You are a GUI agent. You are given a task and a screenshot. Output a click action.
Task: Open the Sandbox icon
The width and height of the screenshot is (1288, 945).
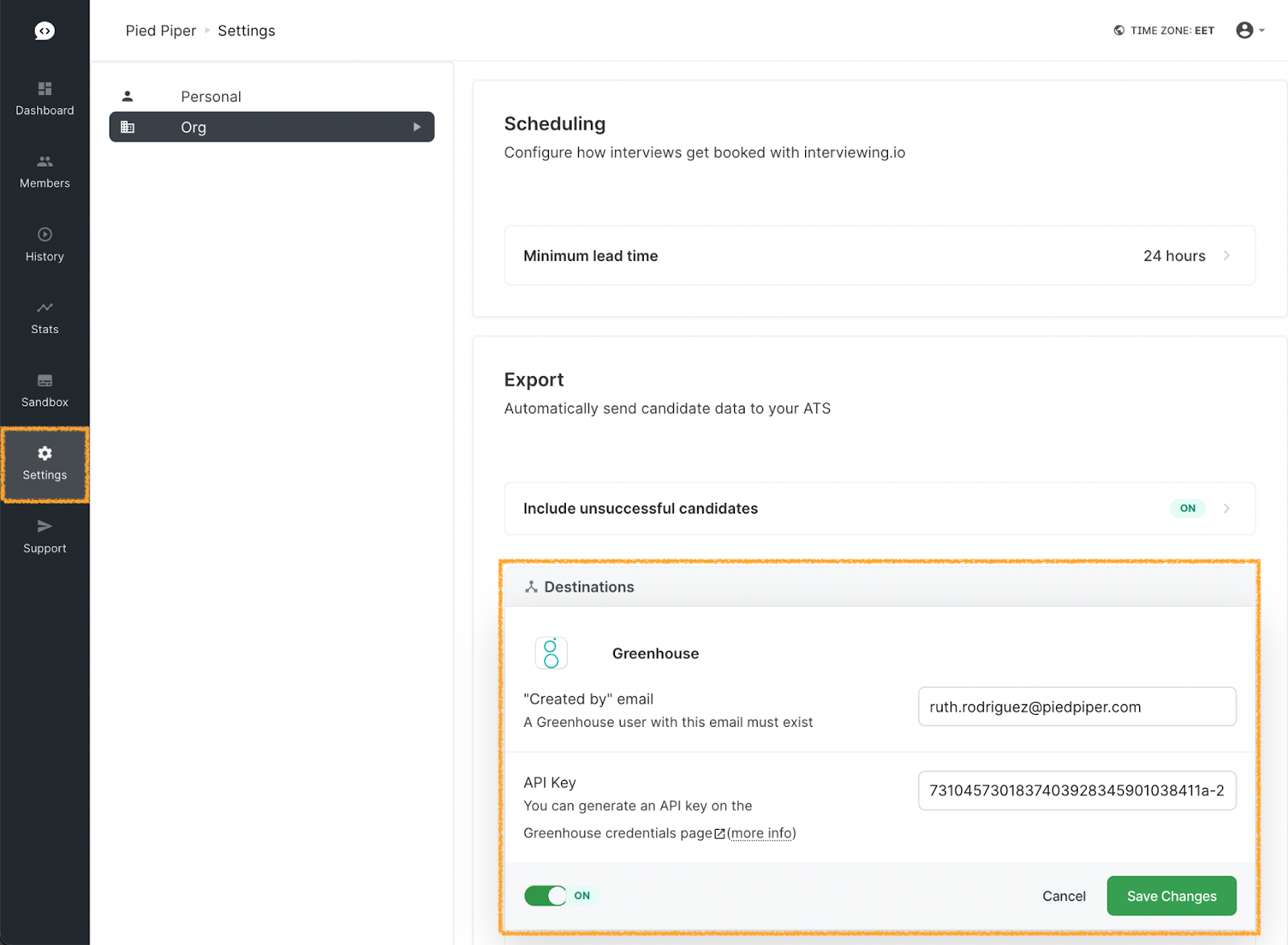45,381
